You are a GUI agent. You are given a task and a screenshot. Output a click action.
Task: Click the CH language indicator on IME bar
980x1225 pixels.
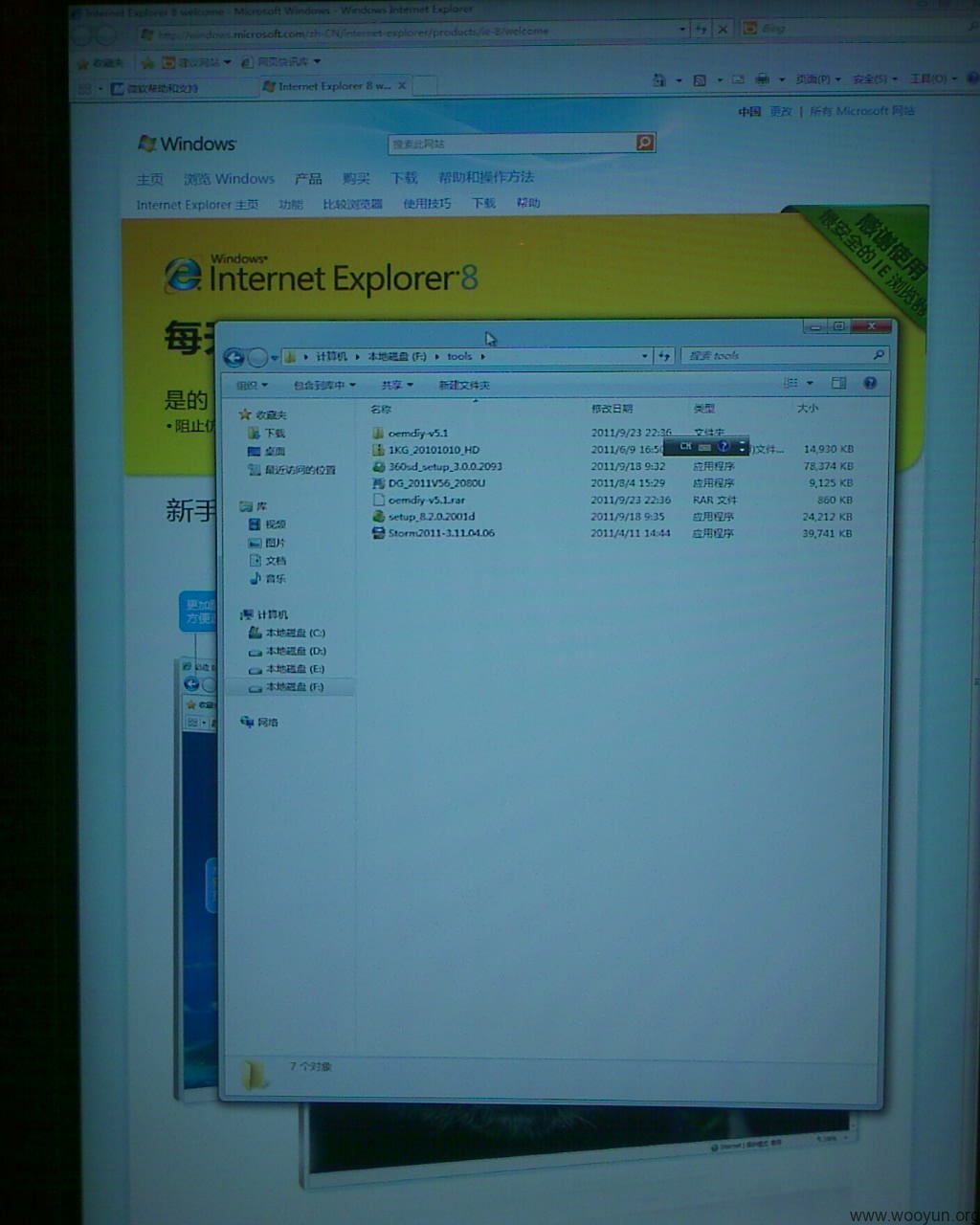[x=685, y=446]
